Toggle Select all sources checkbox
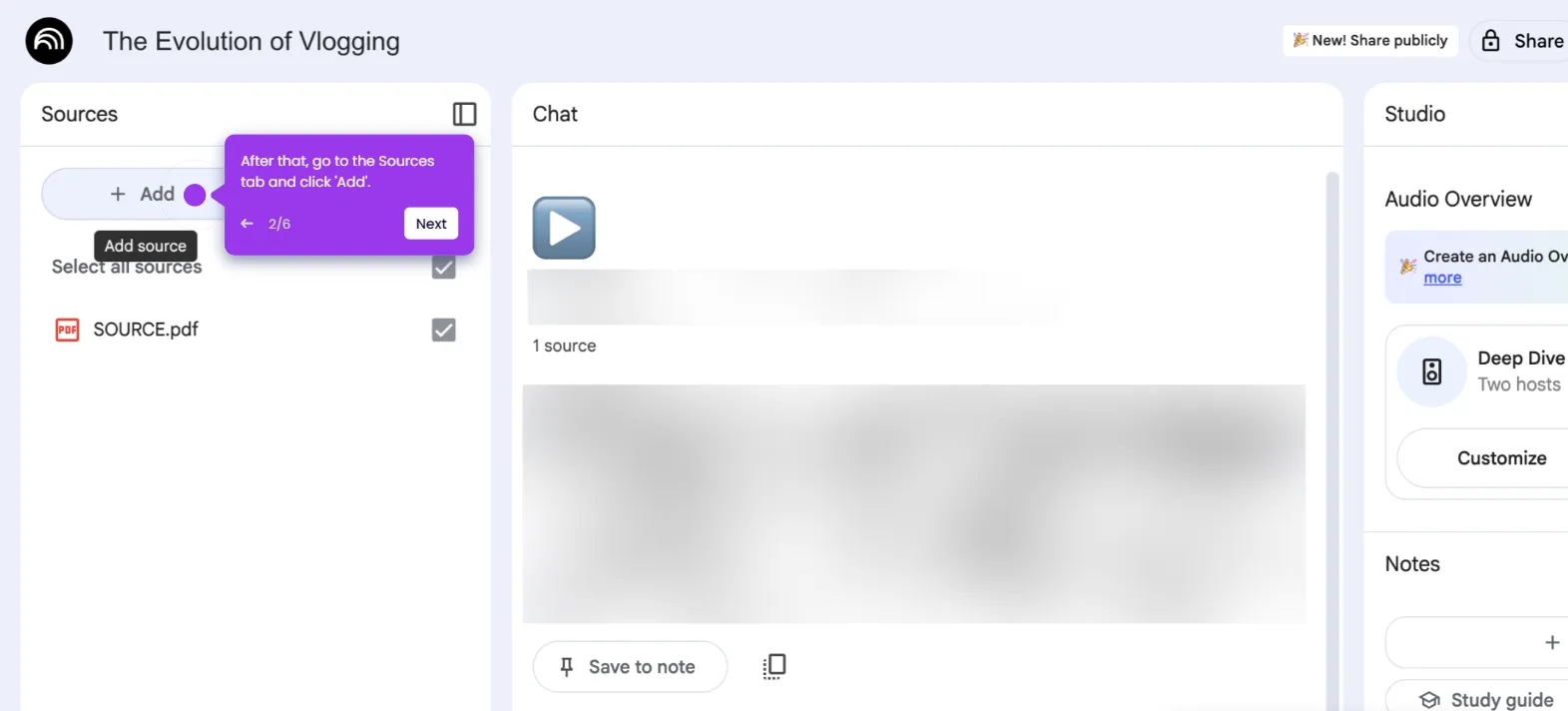Screen dimensions: 1568x711 pyautogui.click(x=444, y=267)
